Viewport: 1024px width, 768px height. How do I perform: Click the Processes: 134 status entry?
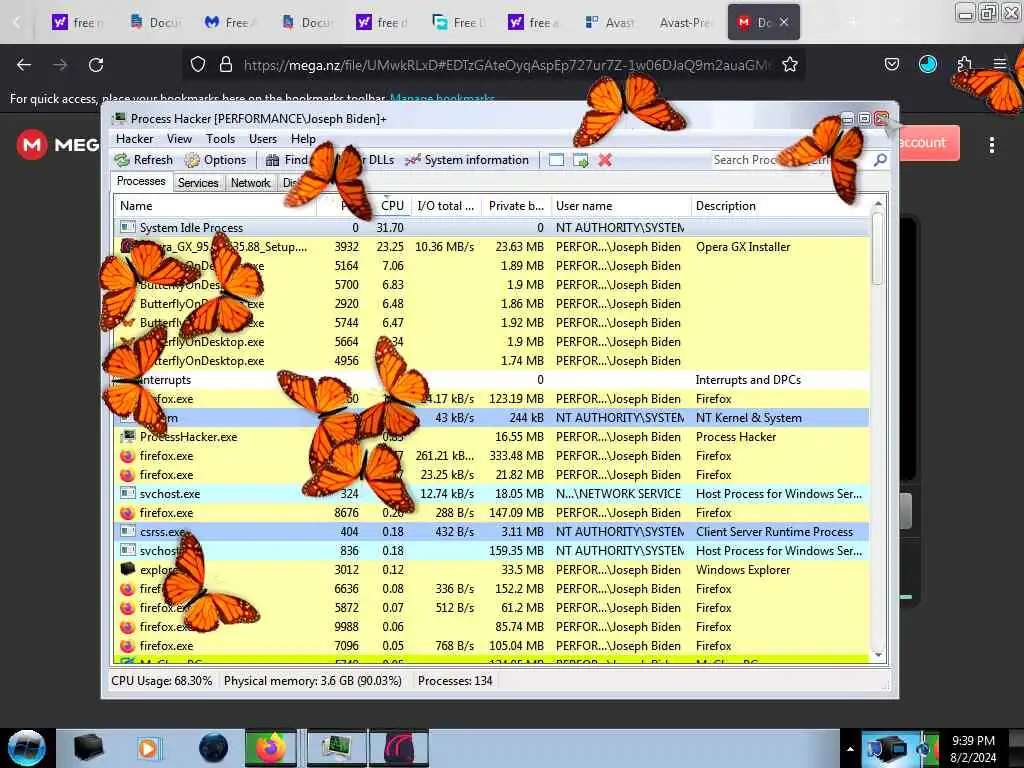point(455,680)
